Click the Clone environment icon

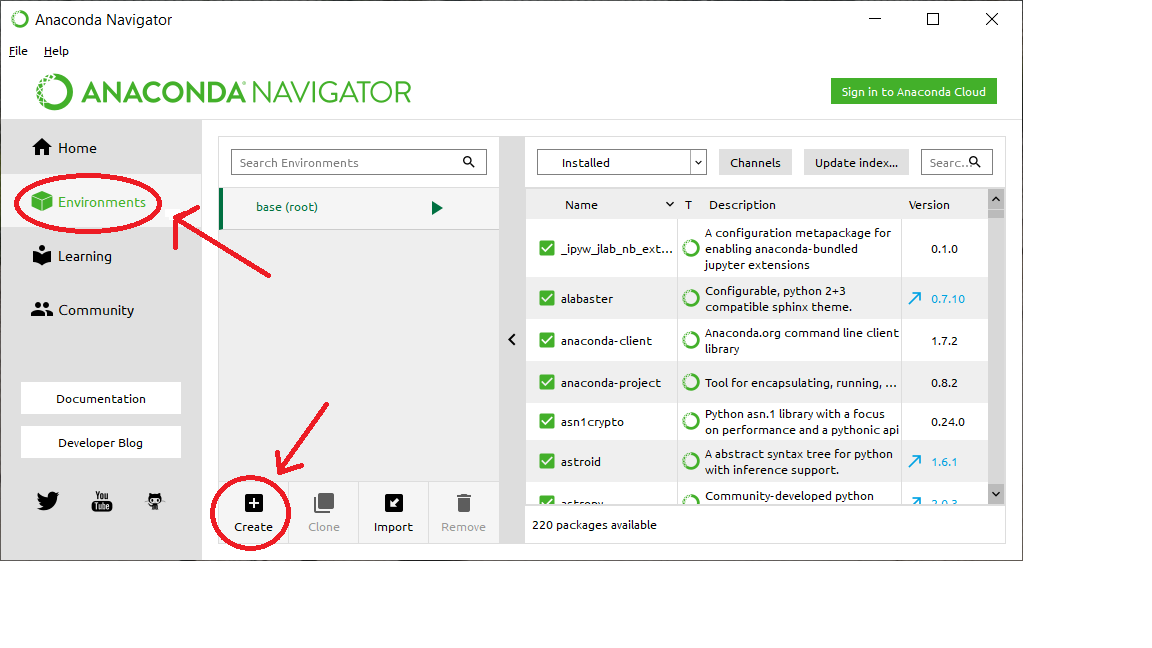(323, 503)
